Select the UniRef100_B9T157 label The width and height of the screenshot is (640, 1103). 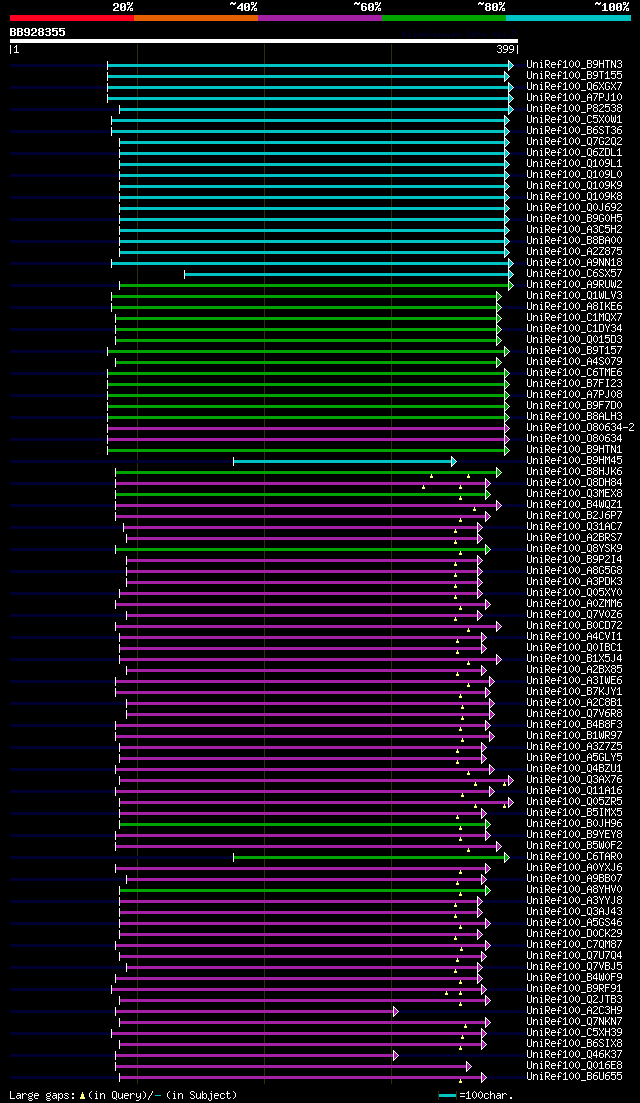tap(574, 350)
